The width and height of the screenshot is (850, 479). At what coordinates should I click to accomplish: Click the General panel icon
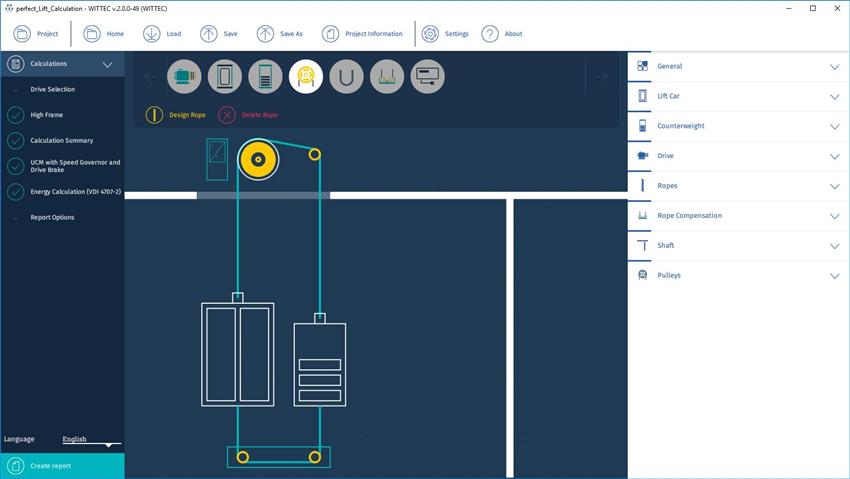(x=642, y=66)
